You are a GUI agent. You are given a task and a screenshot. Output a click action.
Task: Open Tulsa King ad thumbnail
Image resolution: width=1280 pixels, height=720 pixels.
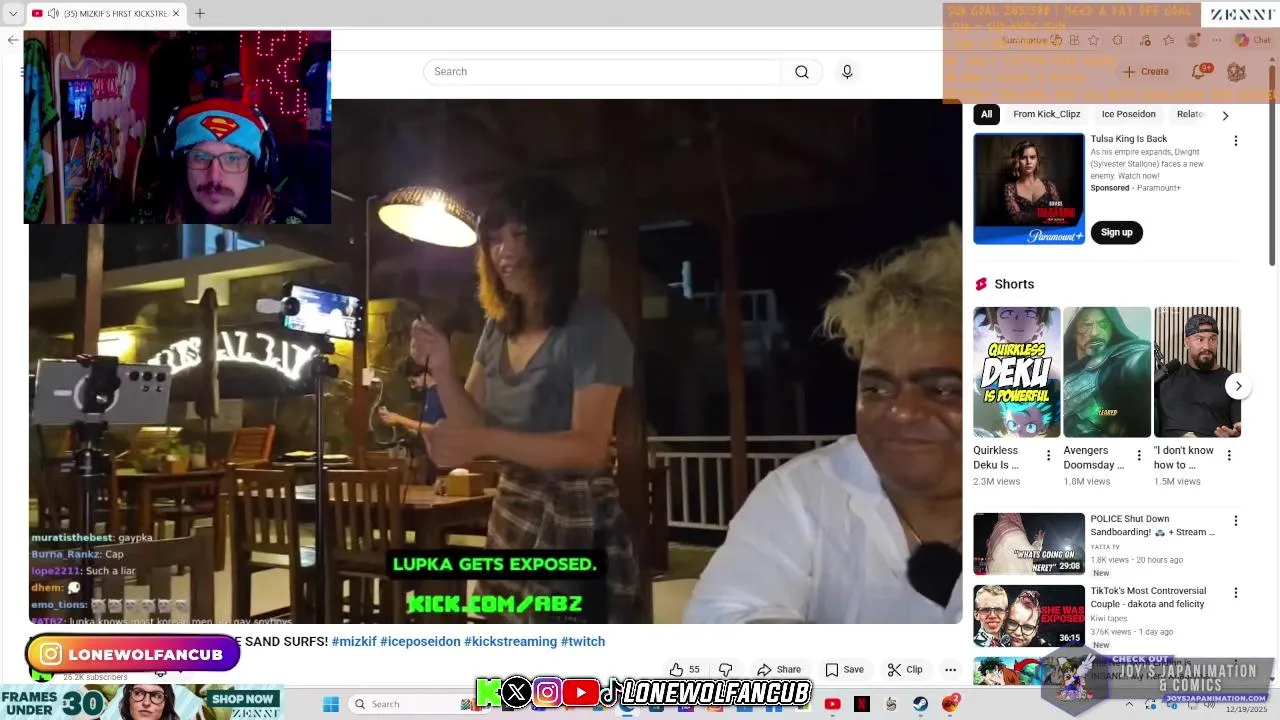tap(1028, 188)
